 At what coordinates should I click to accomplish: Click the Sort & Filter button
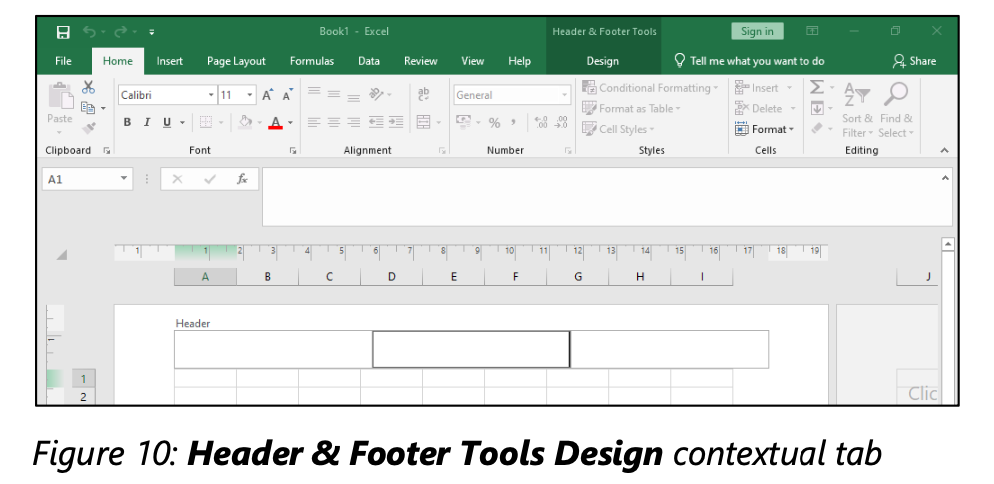(858, 109)
